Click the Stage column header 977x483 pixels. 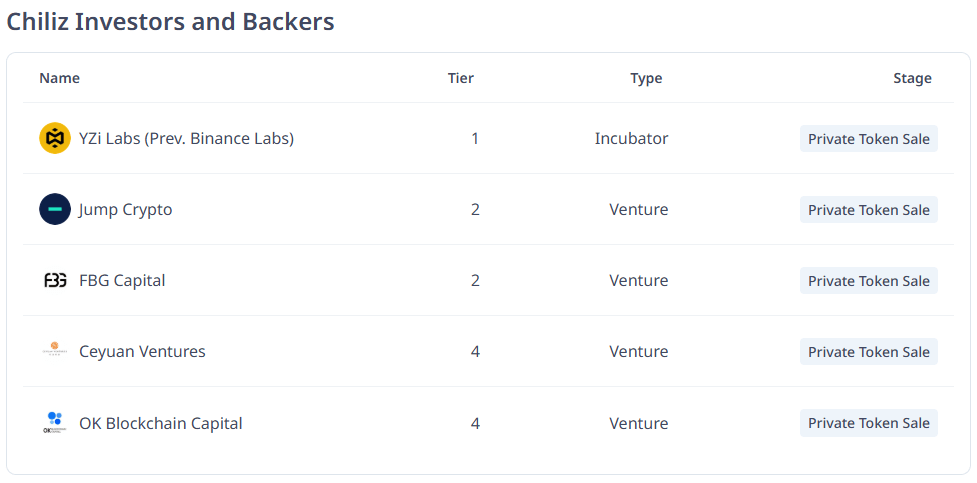[912, 78]
